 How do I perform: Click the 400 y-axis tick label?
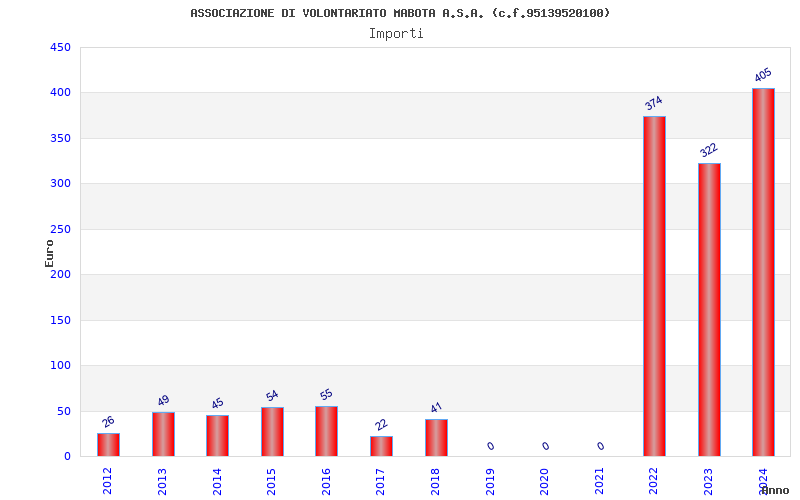click(x=60, y=92)
